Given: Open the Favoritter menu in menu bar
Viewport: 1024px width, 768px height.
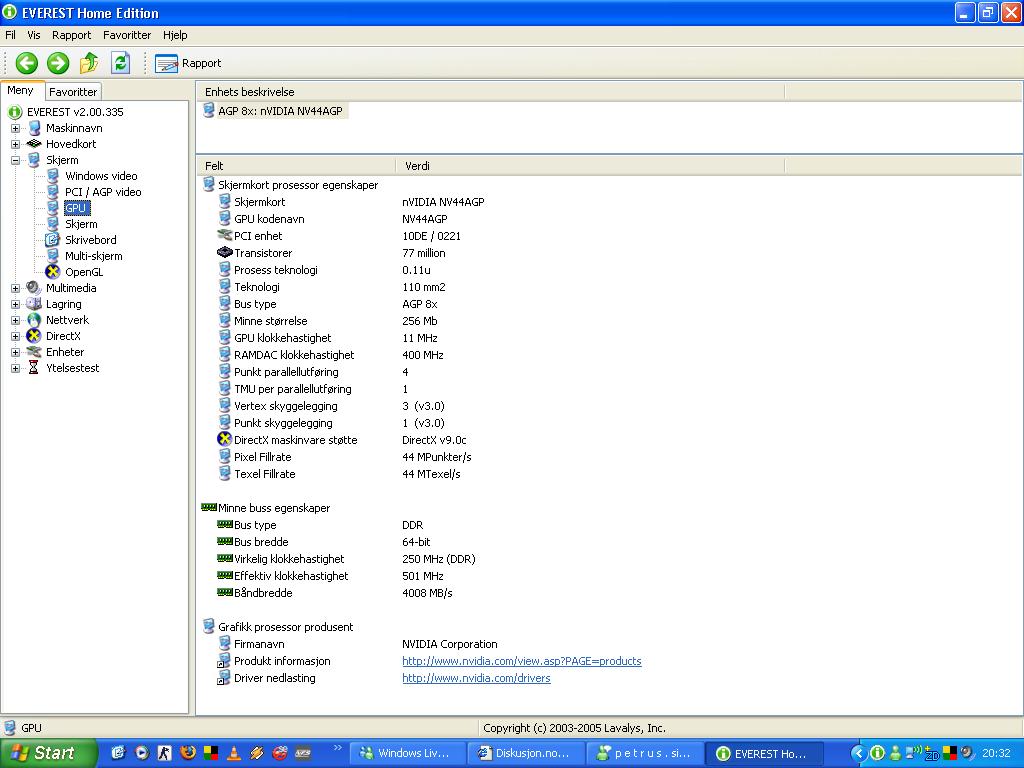Looking at the screenshot, I should [127, 35].
